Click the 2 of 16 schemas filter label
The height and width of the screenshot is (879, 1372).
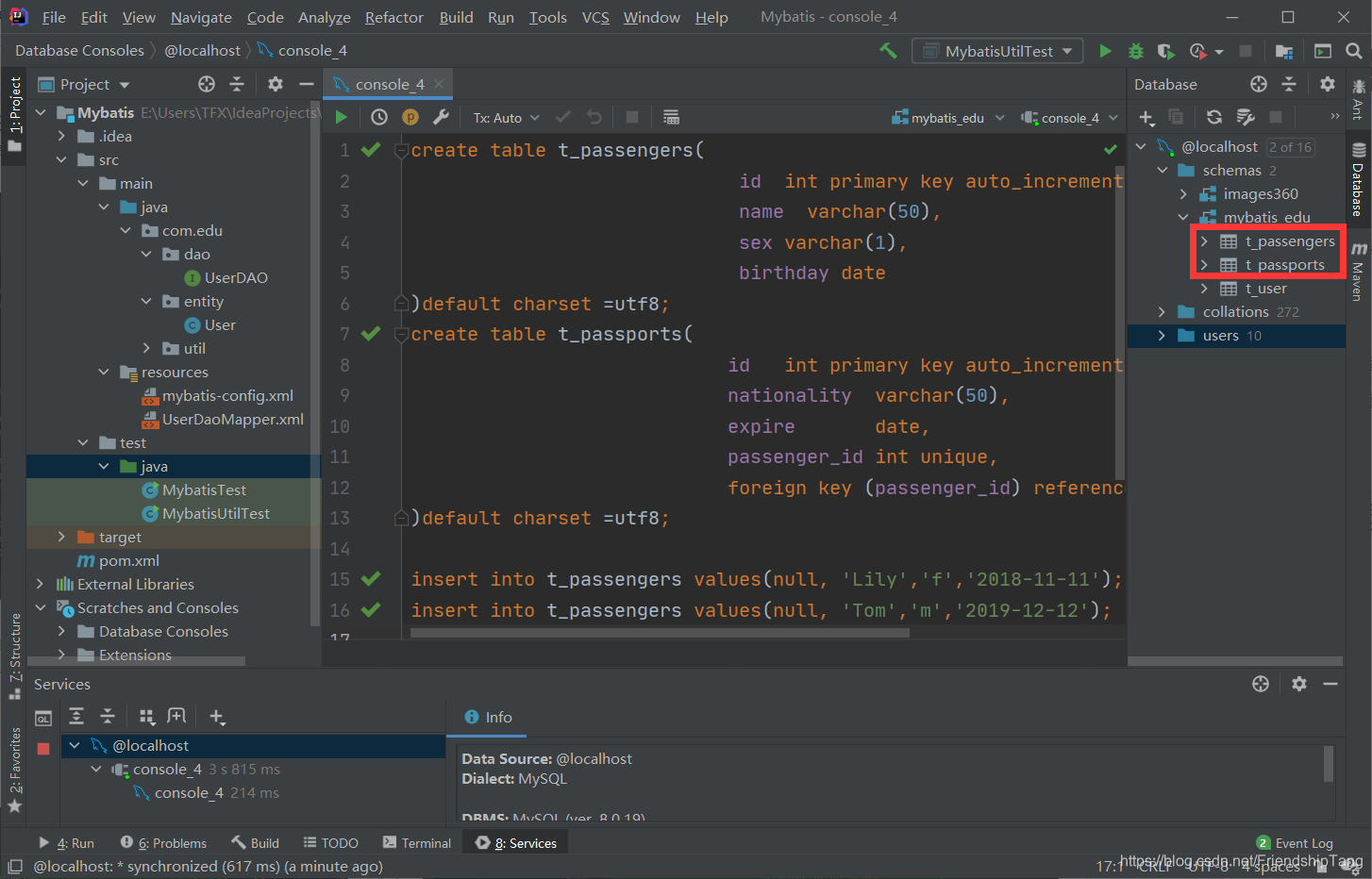click(1290, 147)
